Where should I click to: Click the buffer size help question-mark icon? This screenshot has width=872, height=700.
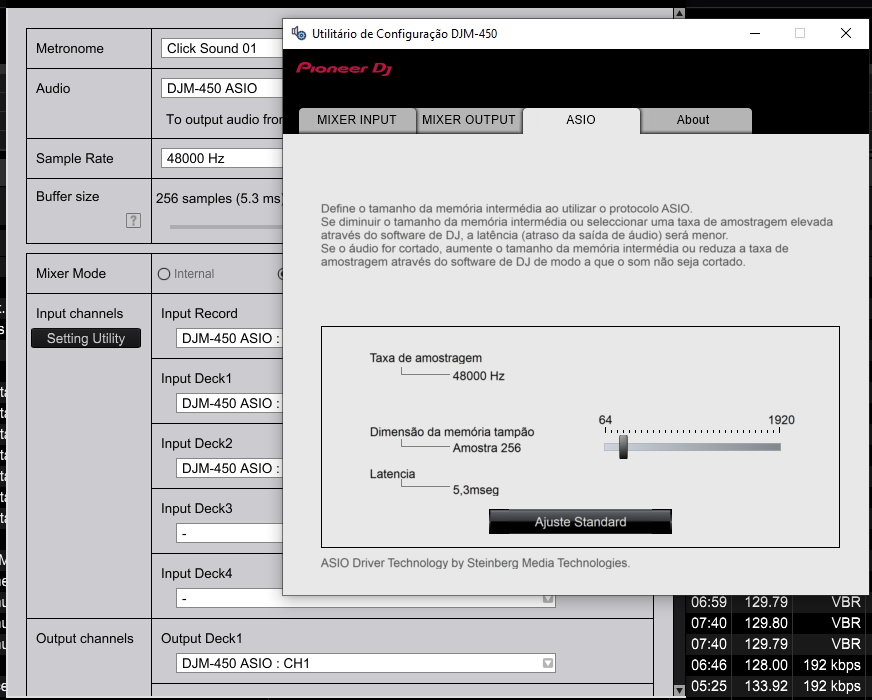pyautogui.click(x=133, y=221)
